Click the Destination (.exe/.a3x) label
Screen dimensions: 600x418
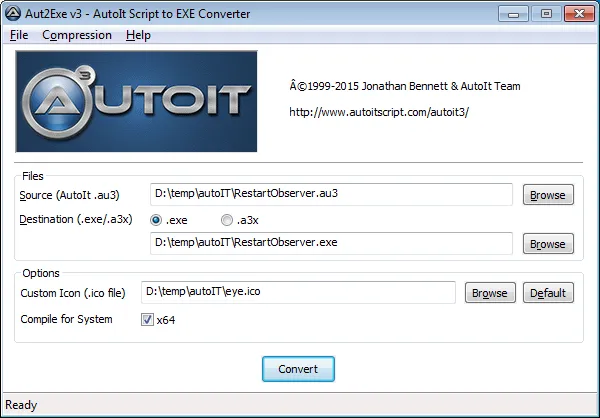click(x=76, y=219)
